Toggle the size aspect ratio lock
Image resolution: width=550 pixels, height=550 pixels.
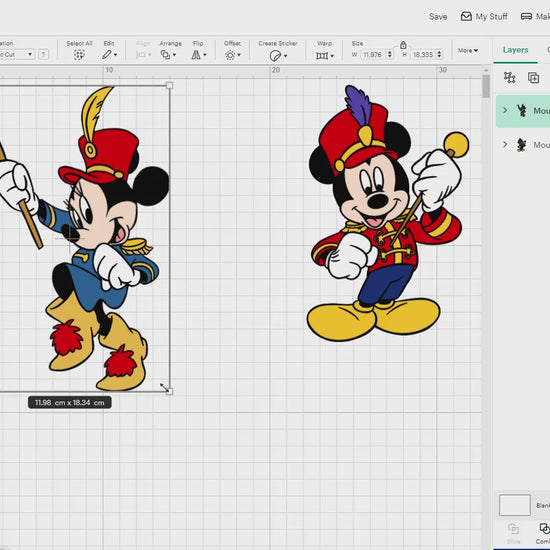click(403, 45)
